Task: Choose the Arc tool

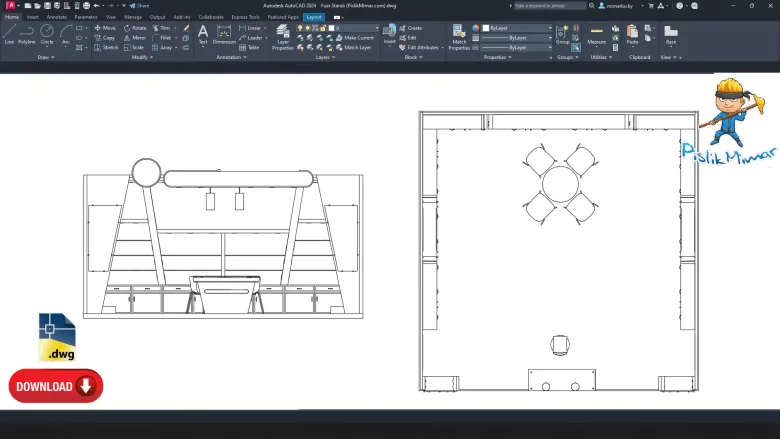Action: click(66, 34)
